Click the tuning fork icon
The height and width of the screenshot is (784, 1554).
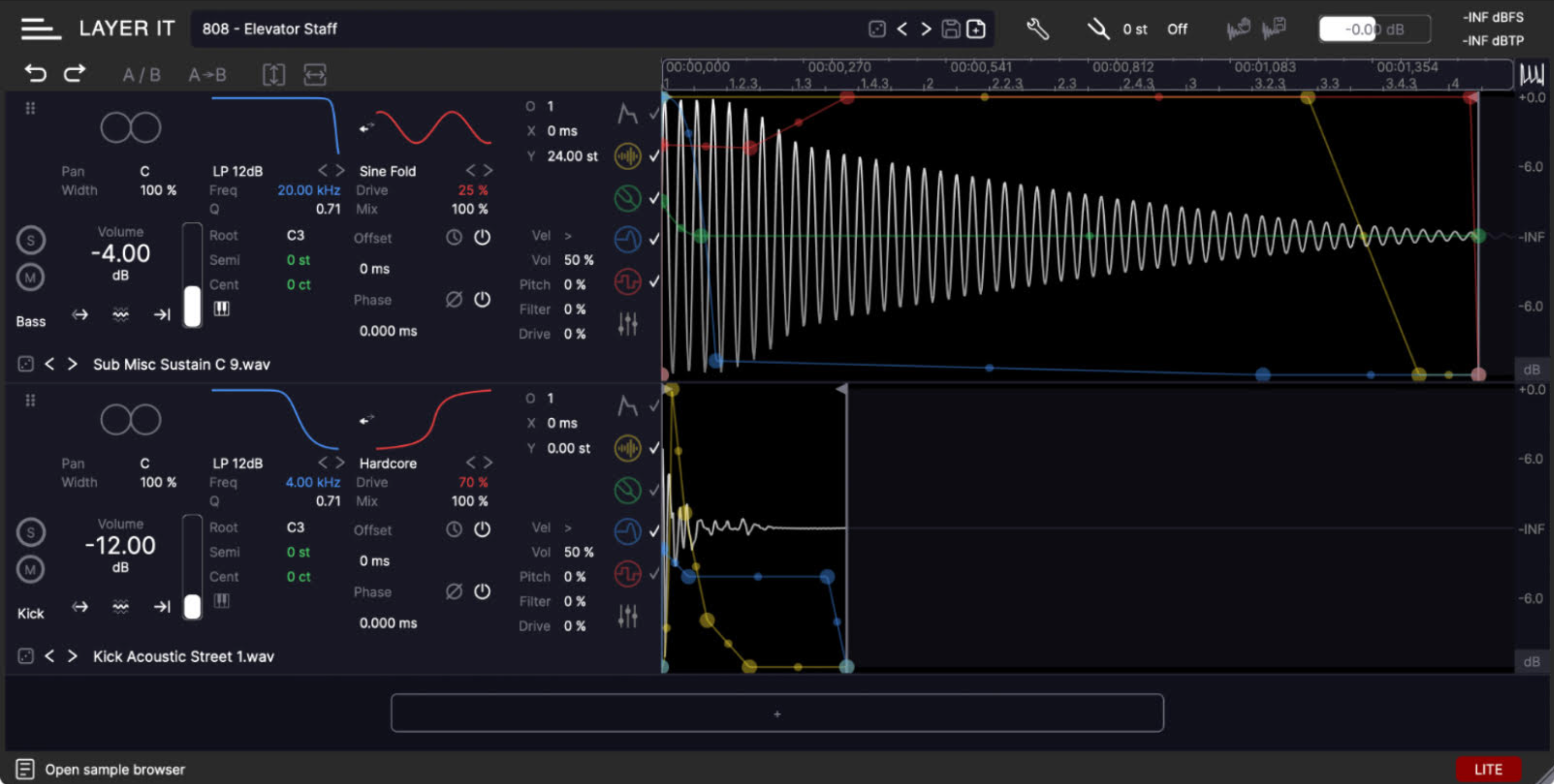(x=1098, y=29)
